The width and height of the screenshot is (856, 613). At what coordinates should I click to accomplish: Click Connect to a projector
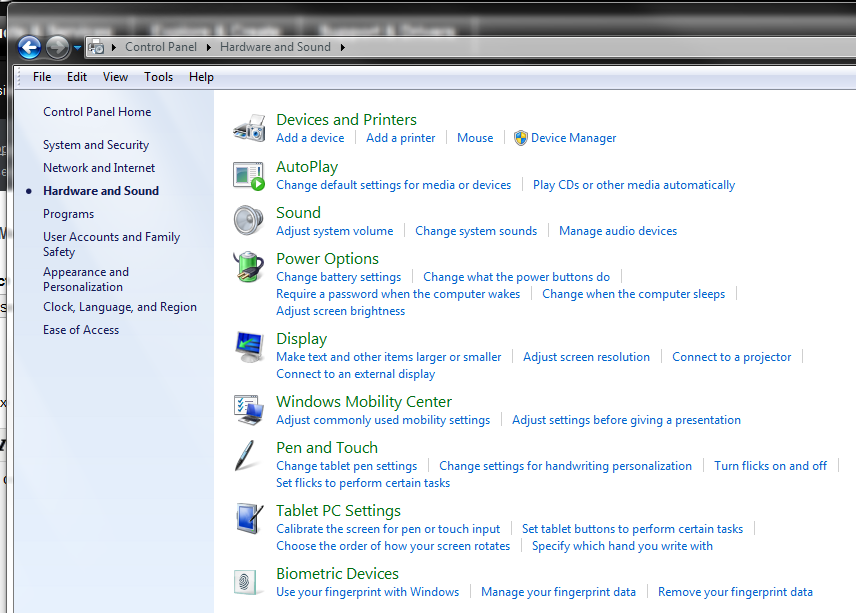(732, 357)
